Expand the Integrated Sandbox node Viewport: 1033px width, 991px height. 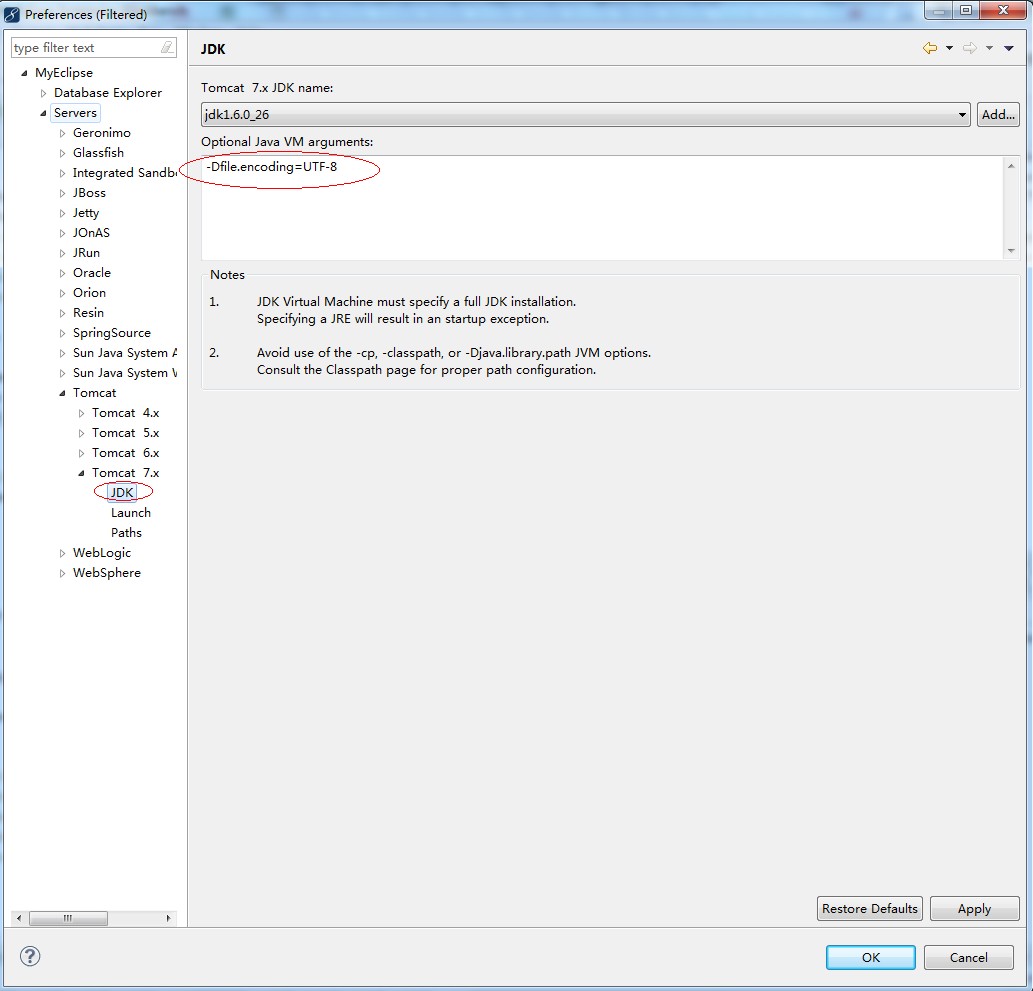coord(63,173)
